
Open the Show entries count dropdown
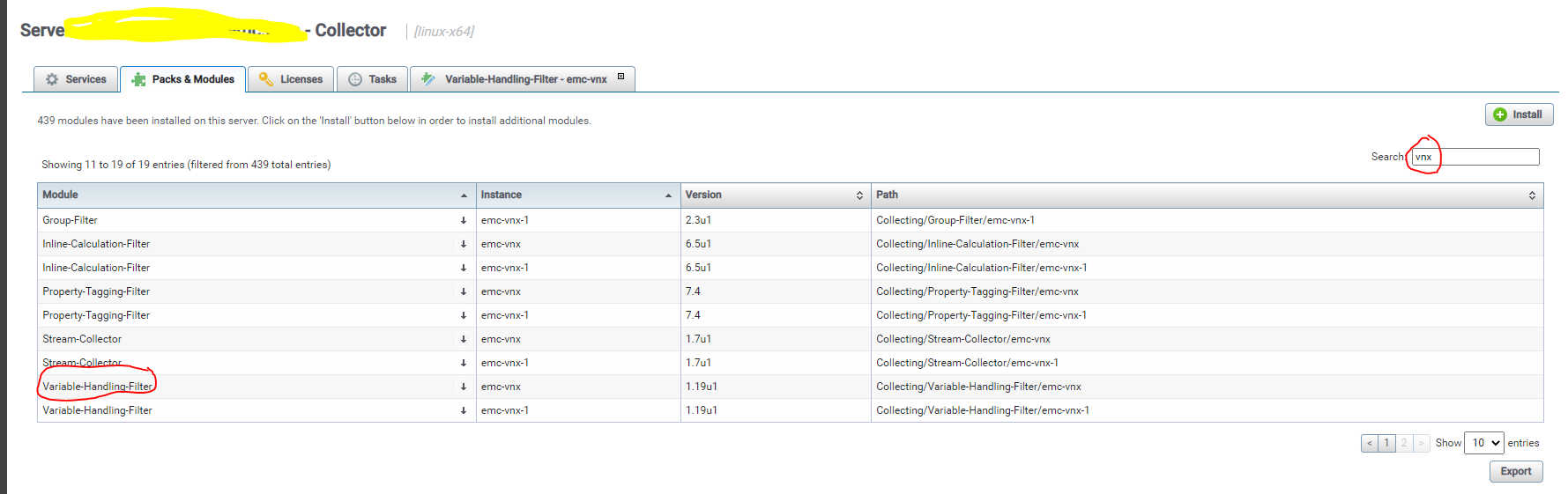click(x=1483, y=443)
